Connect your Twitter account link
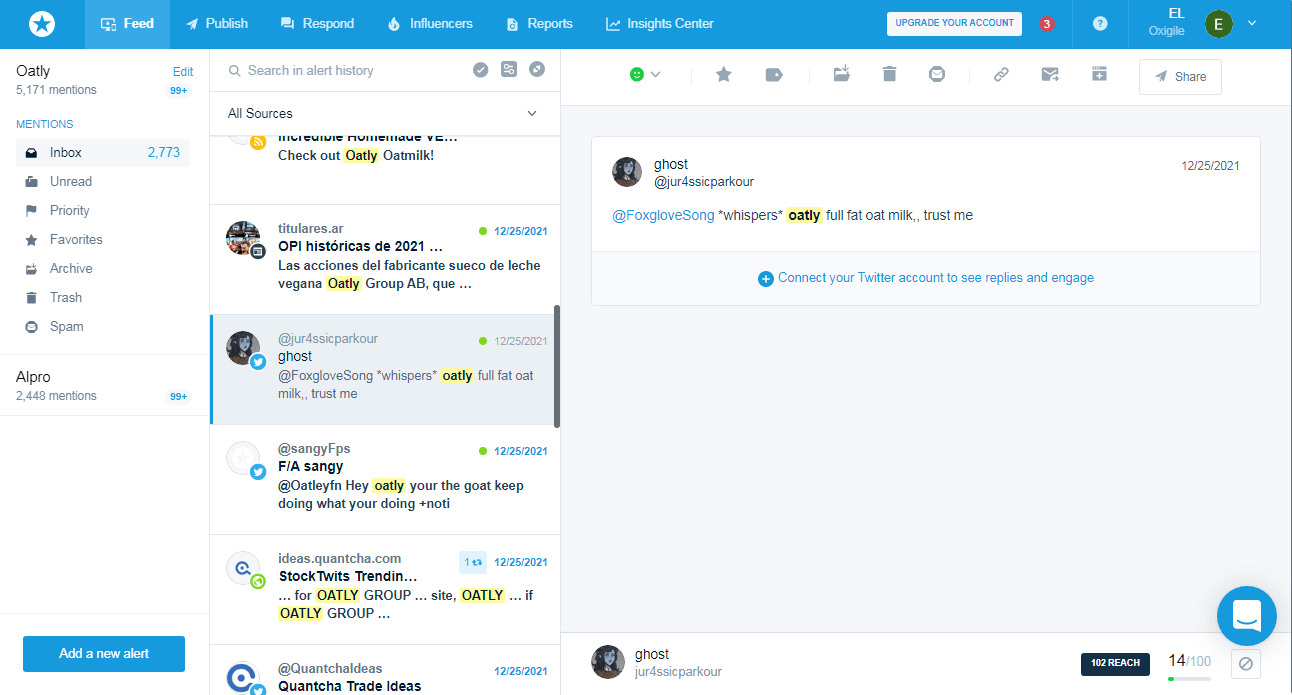 click(x=926, y=278)
